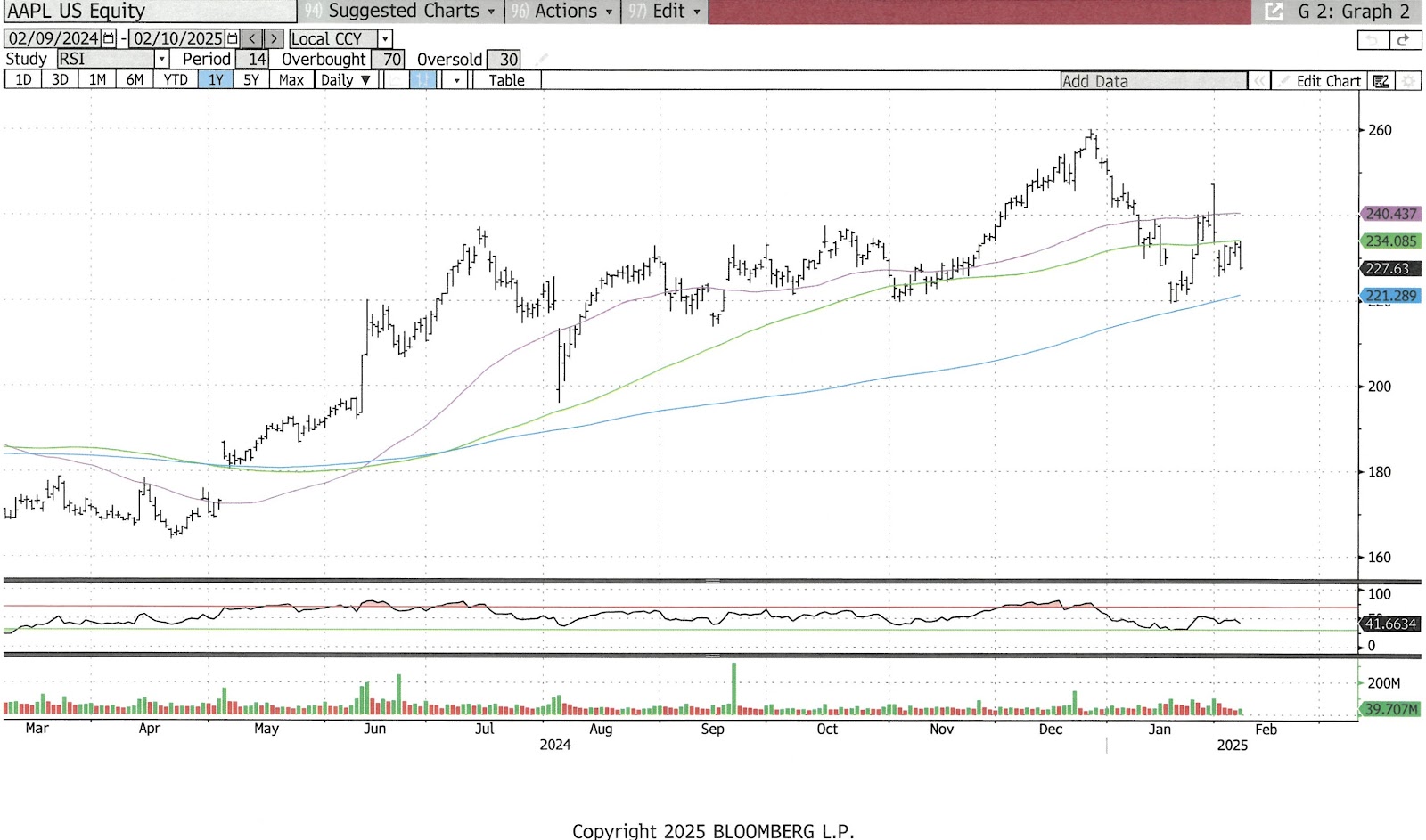Click the Dec label on time axis
The image size is (1426, 840).
(1051, 729)
